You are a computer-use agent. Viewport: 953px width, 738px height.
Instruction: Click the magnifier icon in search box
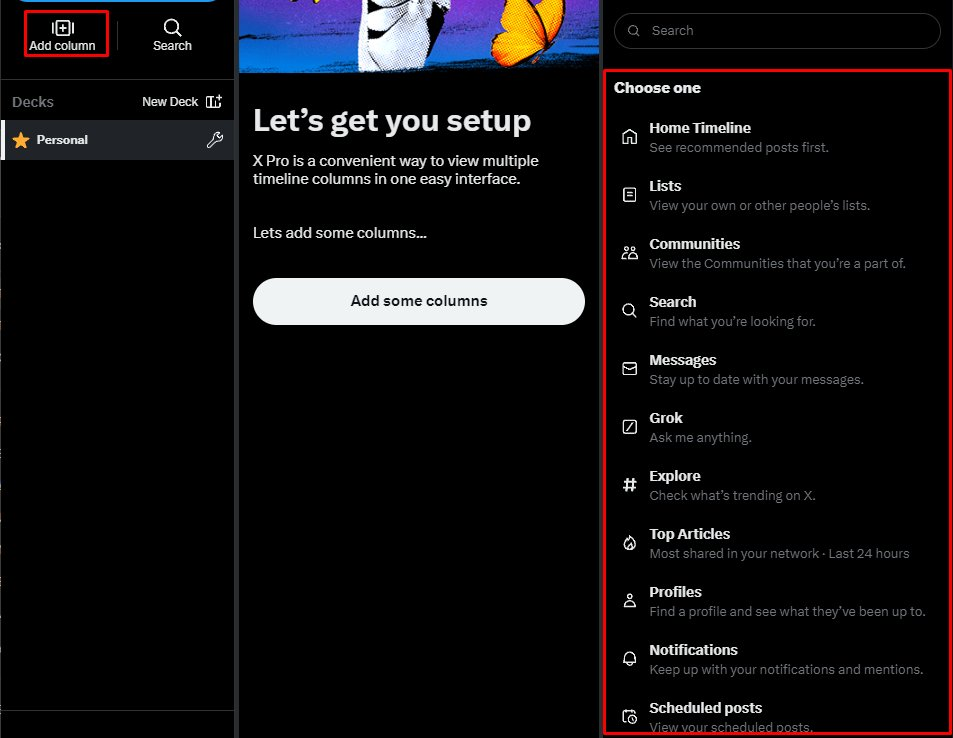pyautogui.click(x=633, y=30)
